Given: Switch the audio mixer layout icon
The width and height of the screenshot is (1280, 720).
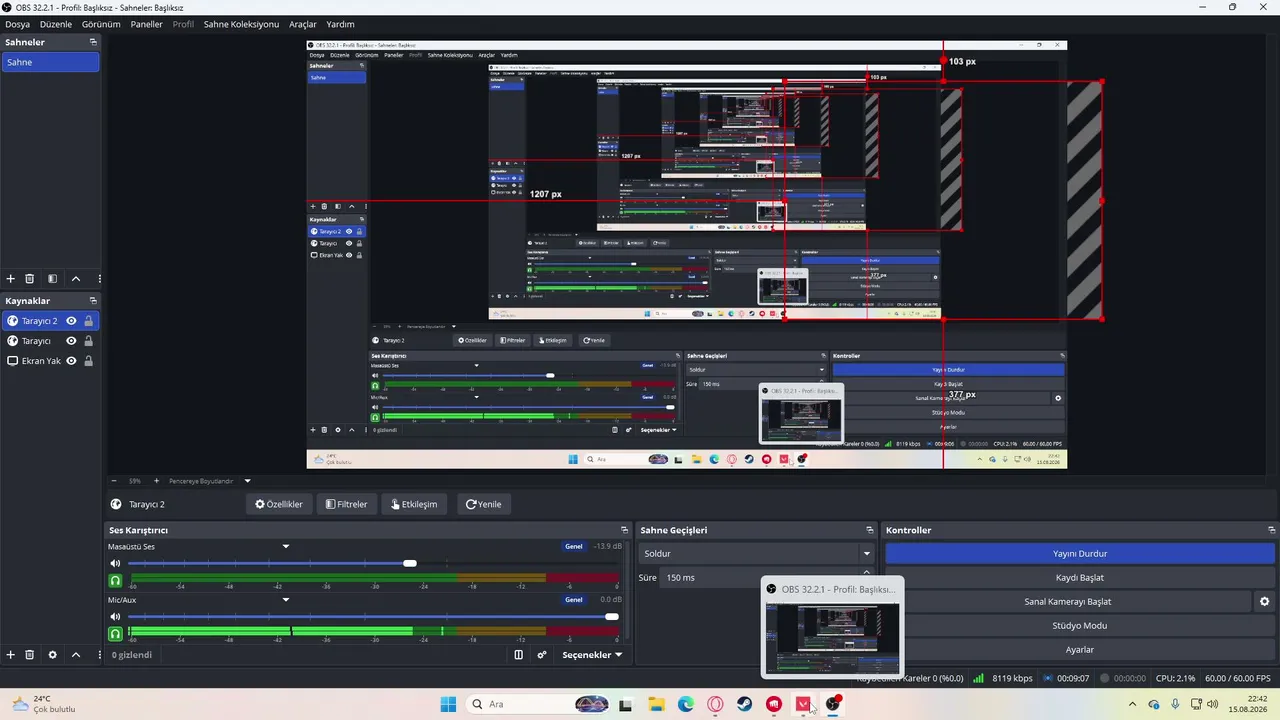Looking at the screenshot, I should pyautogui.click(x=519, y=655).
